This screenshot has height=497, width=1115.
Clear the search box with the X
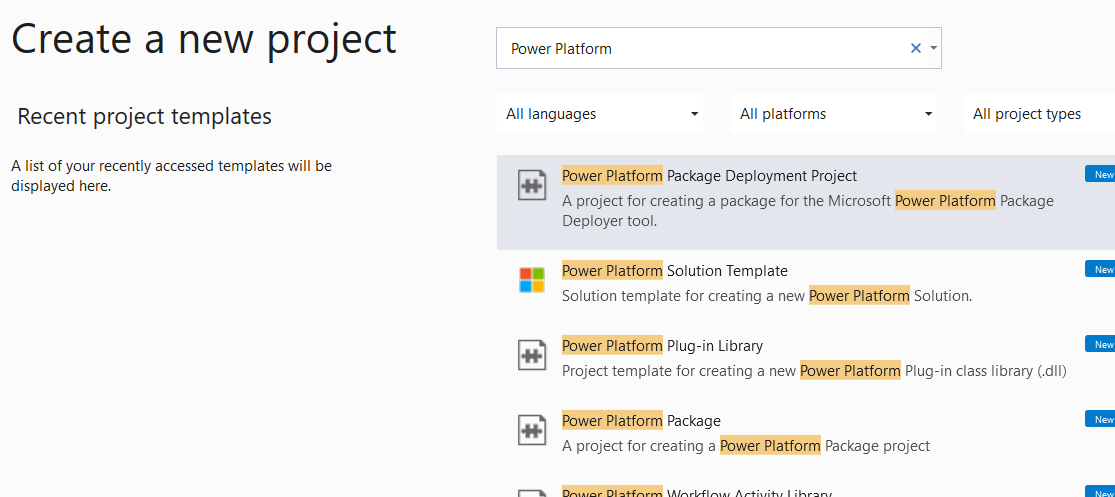(915, 48)
